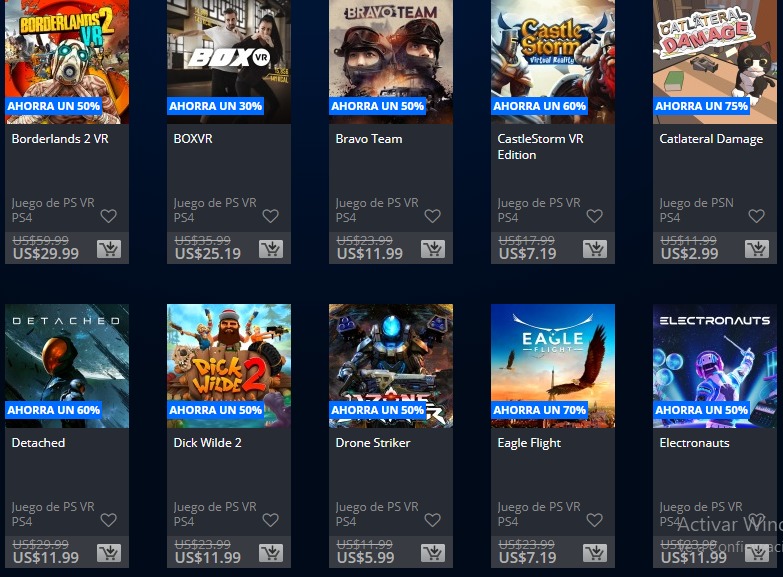This screenshot has height=577, width=783.
Task: Open the Electronauts cover thumbnail
Action: click(x=715, y=366)
